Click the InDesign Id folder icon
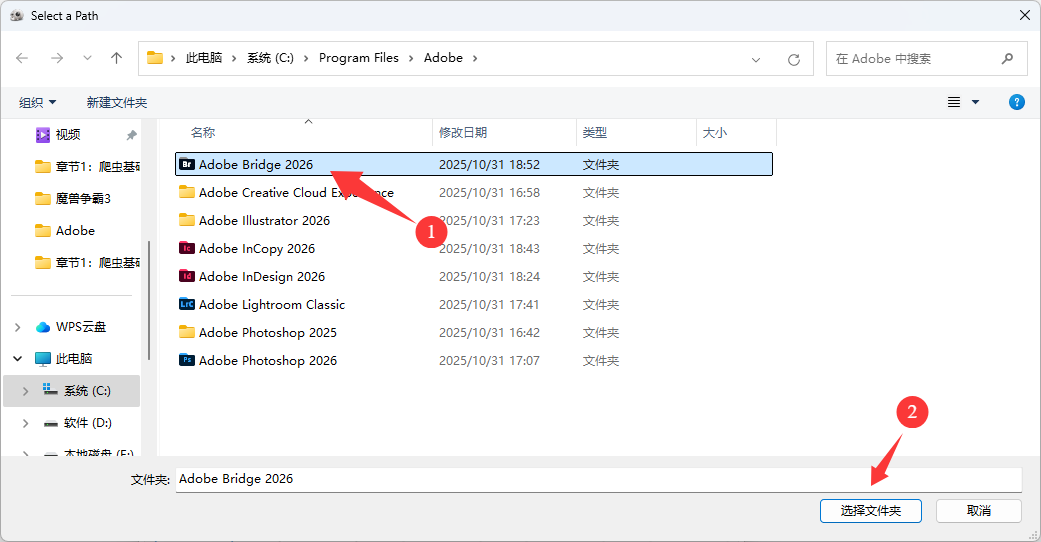The image size is (1041, 542). tap(187, 276)
